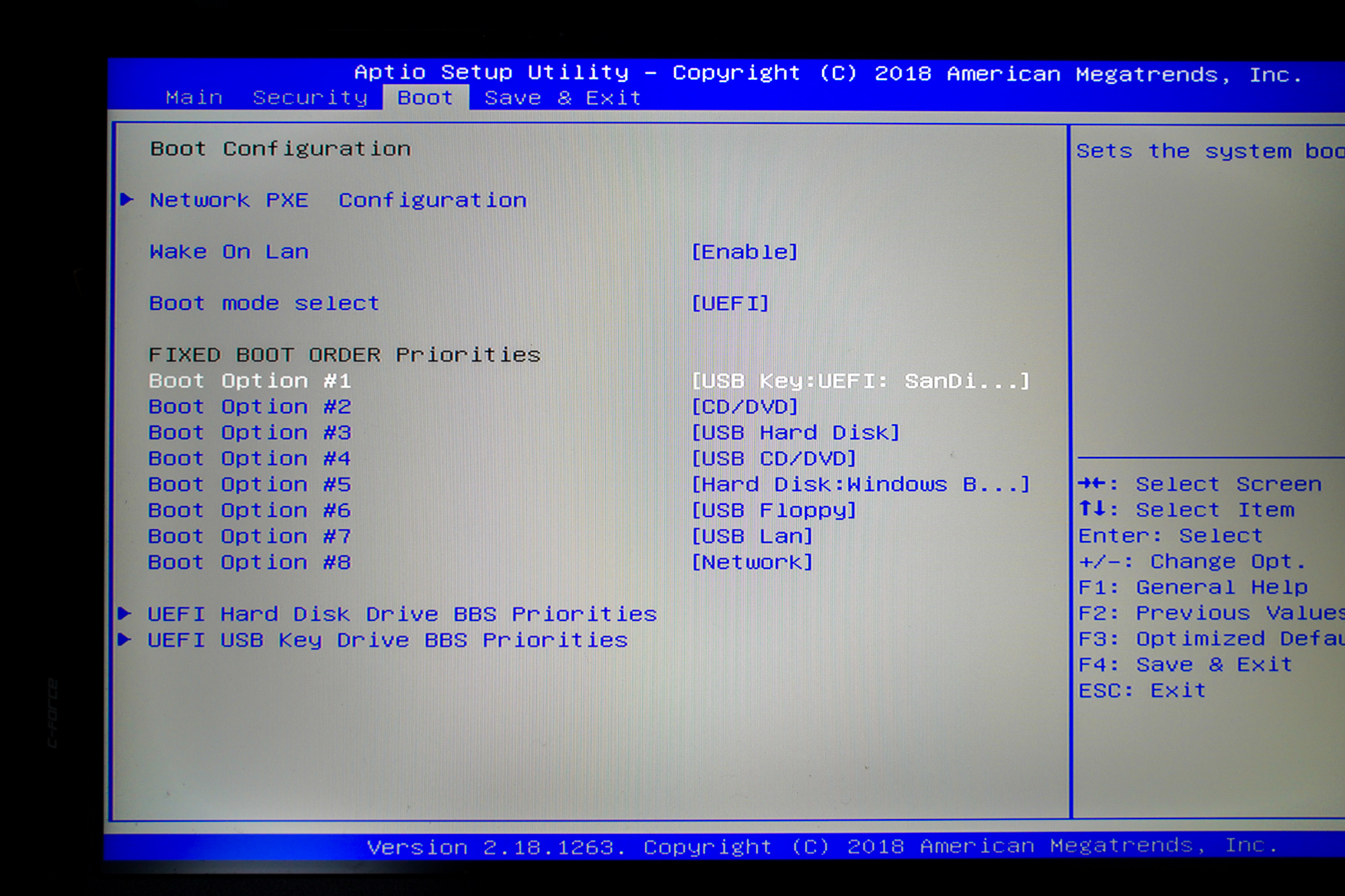Click the Select Screen arrows hint
This screenshot has height=896, width=1345.
coord(1200,484)
